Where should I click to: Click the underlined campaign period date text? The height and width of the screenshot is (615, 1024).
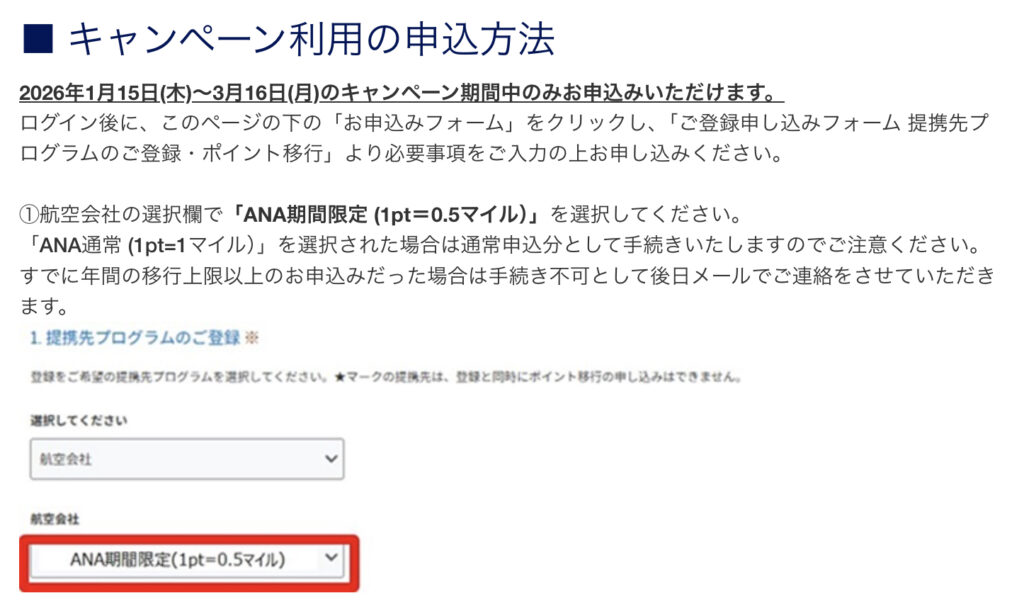click(400, 93)
